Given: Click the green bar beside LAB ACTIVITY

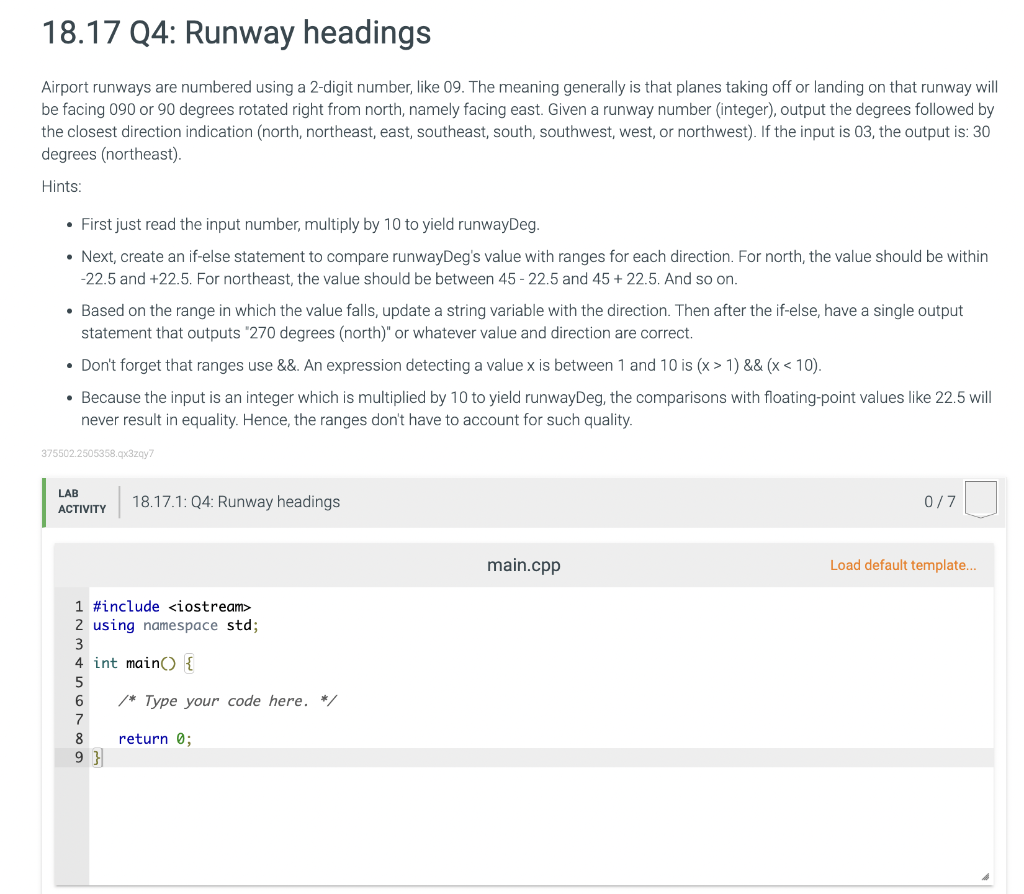Looking at the screenshot, I should 43,500.
